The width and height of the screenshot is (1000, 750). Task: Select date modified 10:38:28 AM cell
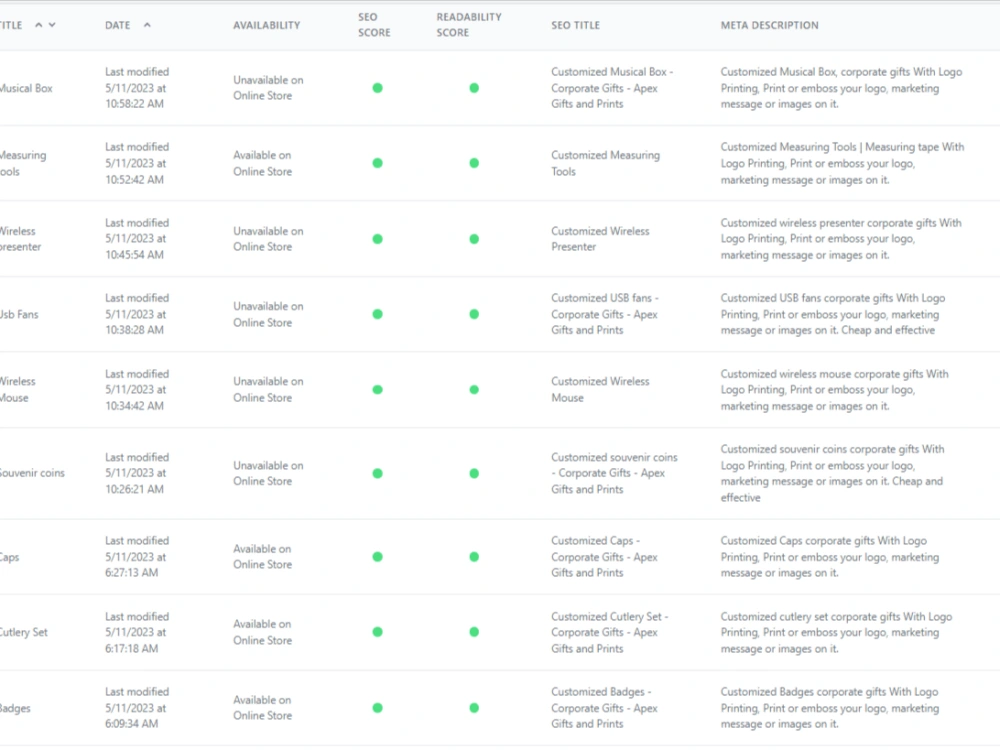click(137, 314)
